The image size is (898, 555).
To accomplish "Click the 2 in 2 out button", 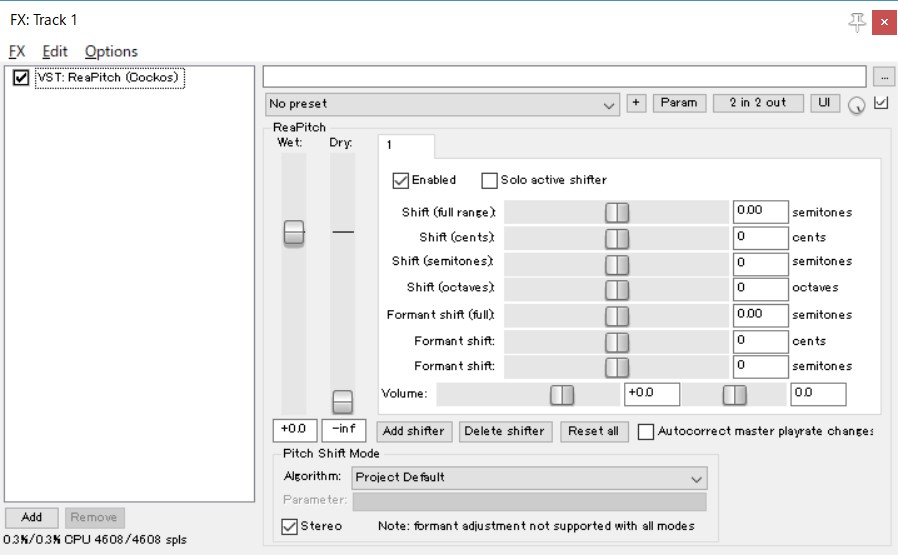I will 758,103.
